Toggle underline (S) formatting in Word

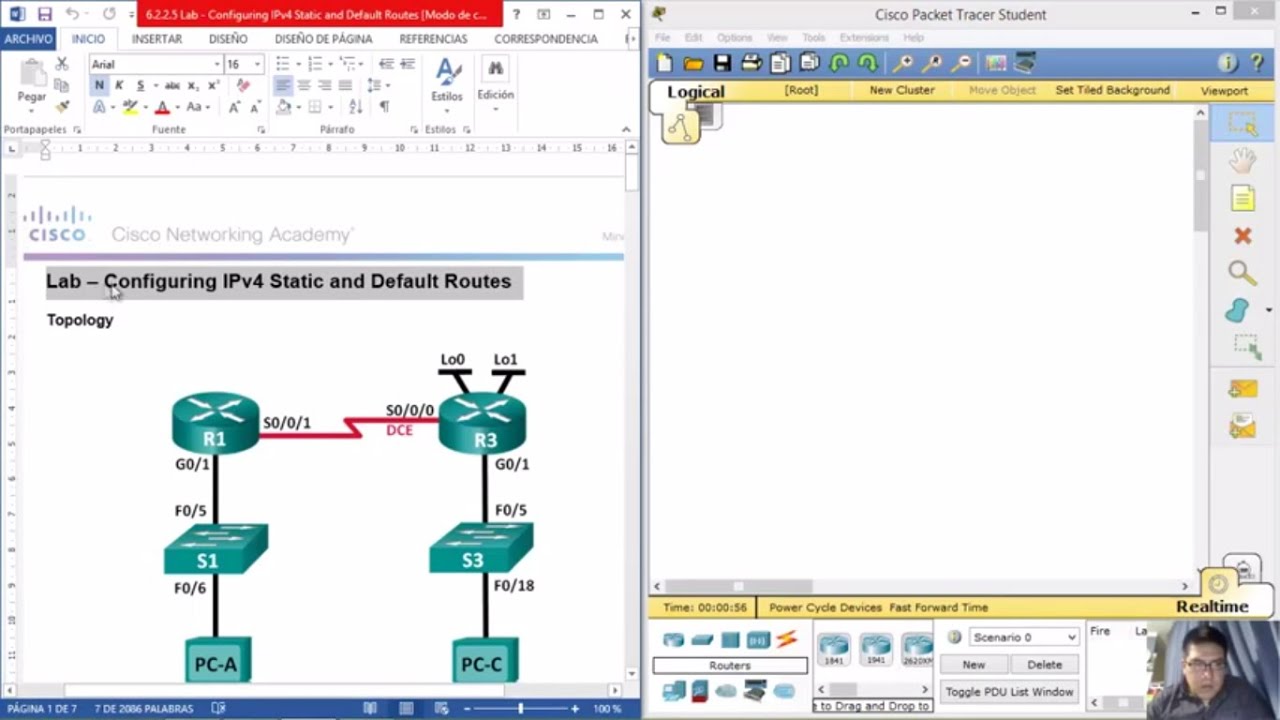(141, 85)
